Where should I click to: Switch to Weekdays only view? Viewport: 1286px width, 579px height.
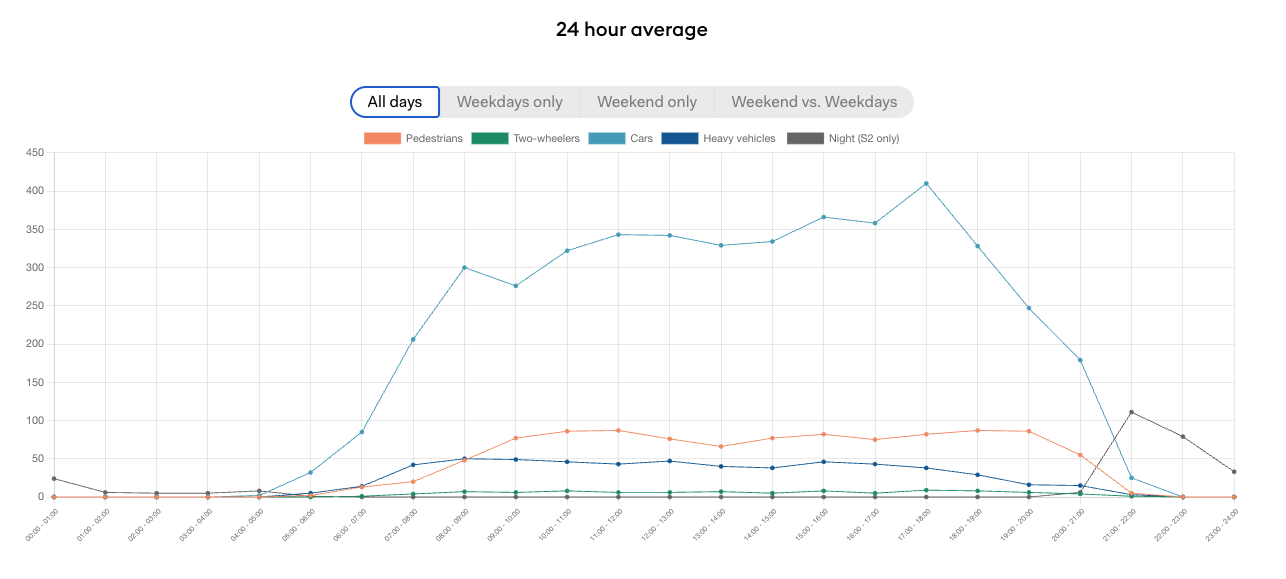tap(510, 102)
